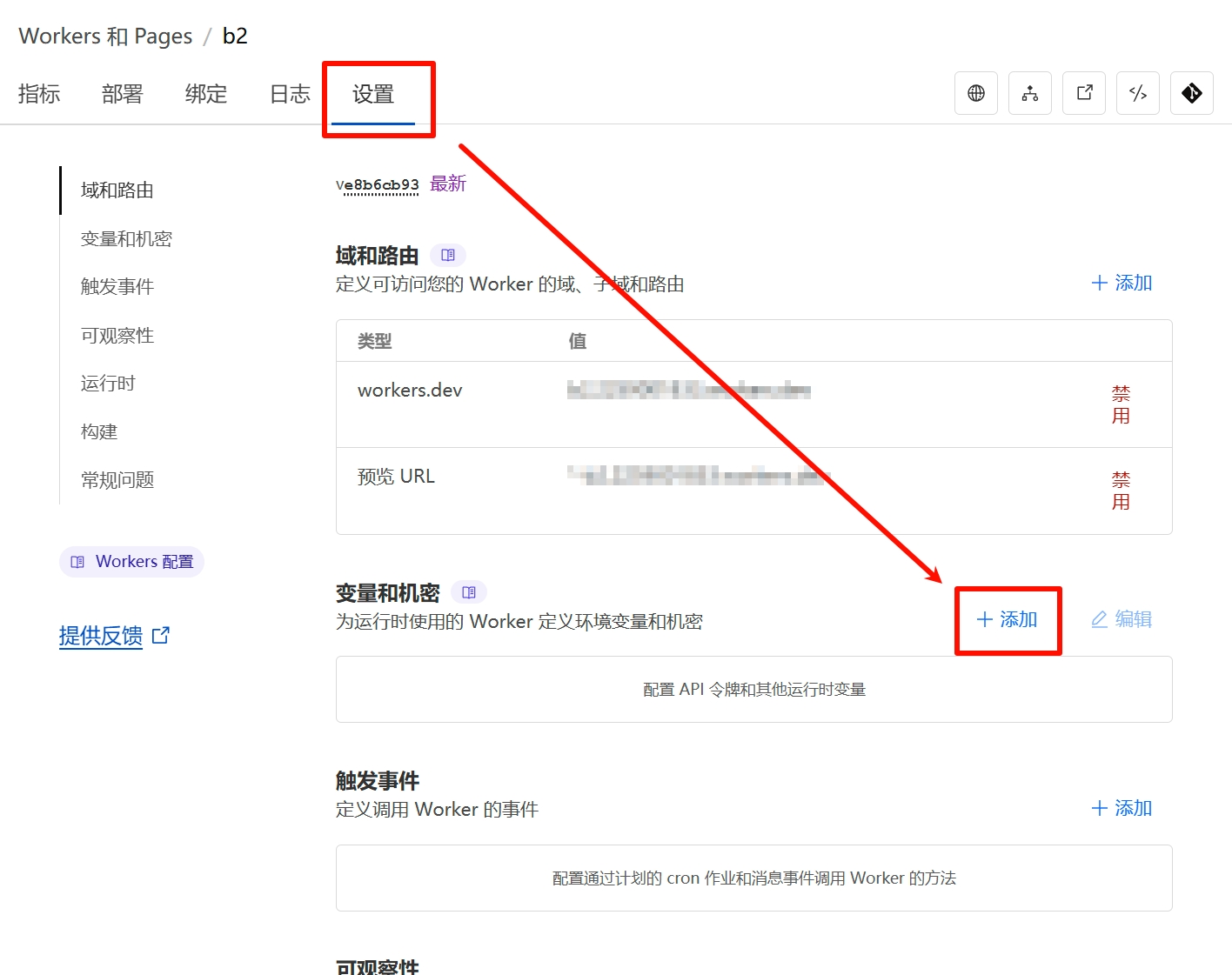Click the cron 作业 configuration placeholder box
This screenshot has width=1232, height=975.
754,878
